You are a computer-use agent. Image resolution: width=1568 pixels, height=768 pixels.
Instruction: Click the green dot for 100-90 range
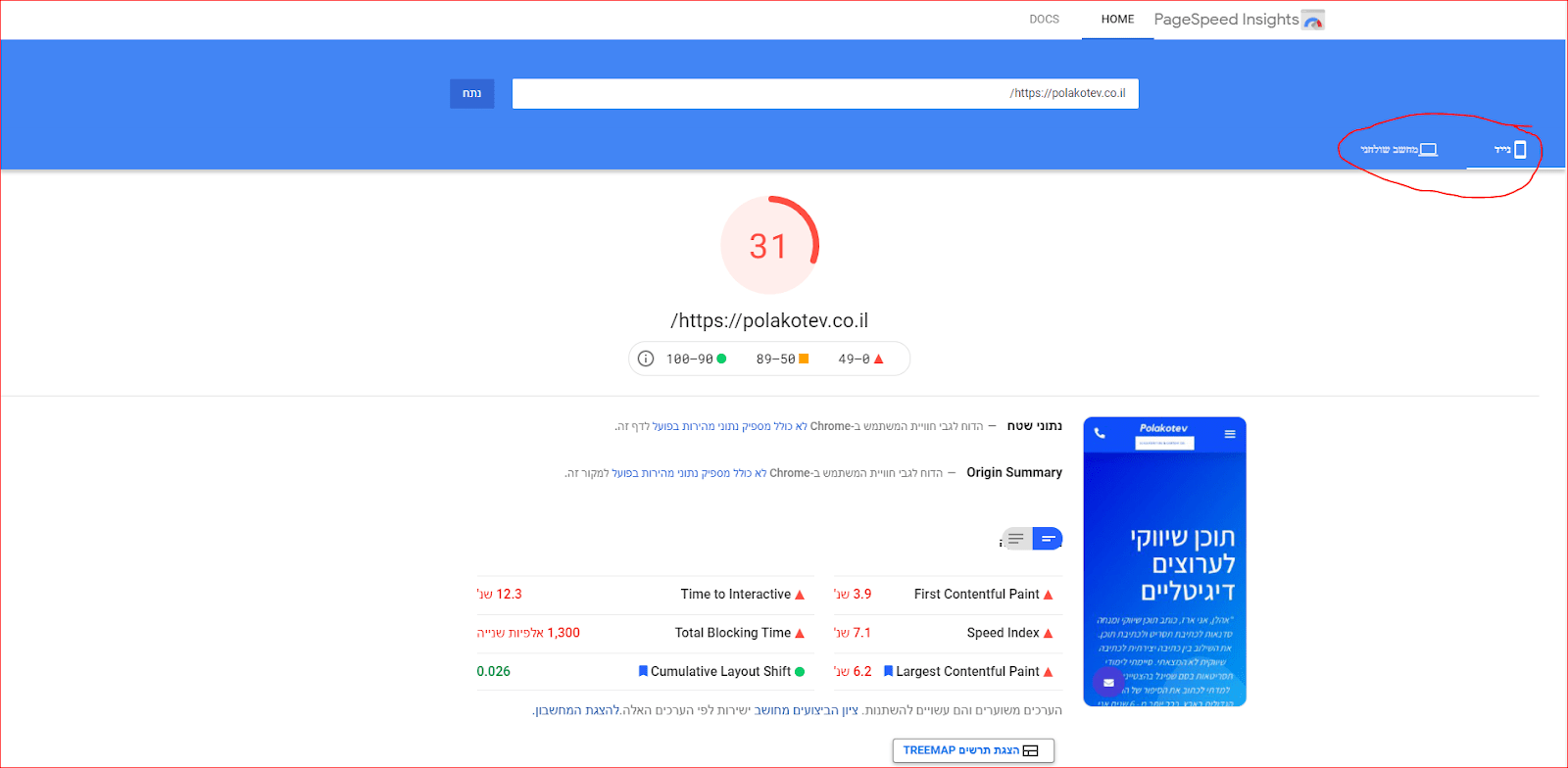[721, 359]
